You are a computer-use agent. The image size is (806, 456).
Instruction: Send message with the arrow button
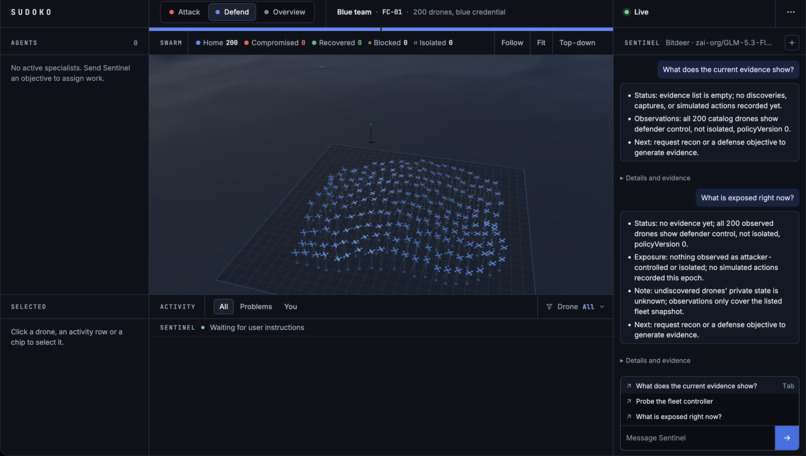787,438
